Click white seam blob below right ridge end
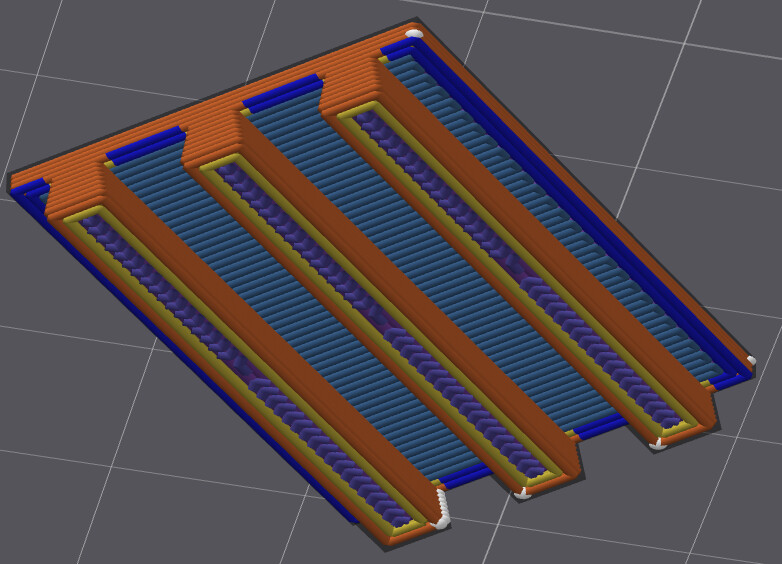The image size is (782, 564). click(657, 444)
